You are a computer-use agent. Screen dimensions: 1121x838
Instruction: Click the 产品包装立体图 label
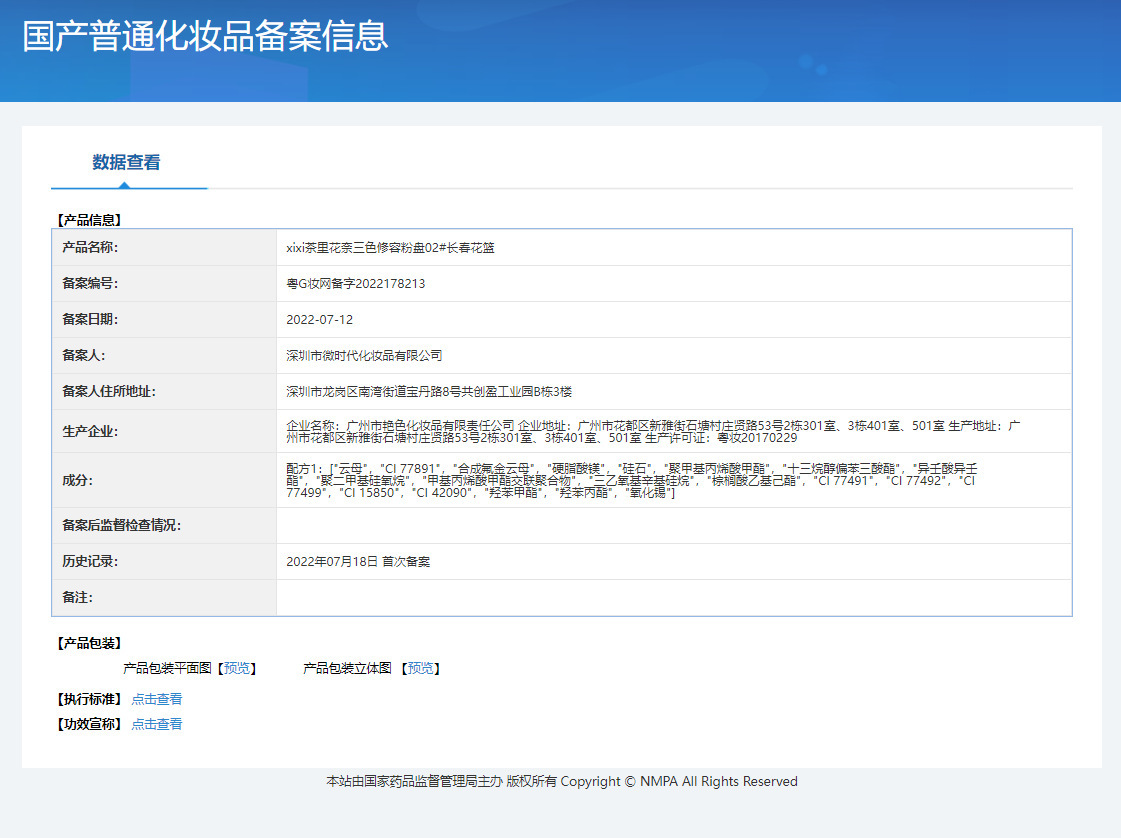347,669
